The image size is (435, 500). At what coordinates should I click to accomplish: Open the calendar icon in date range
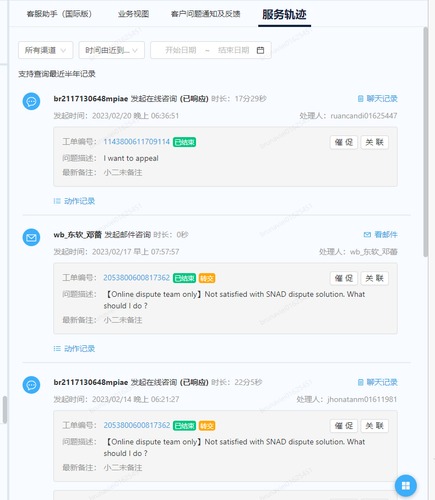point(260,50)
